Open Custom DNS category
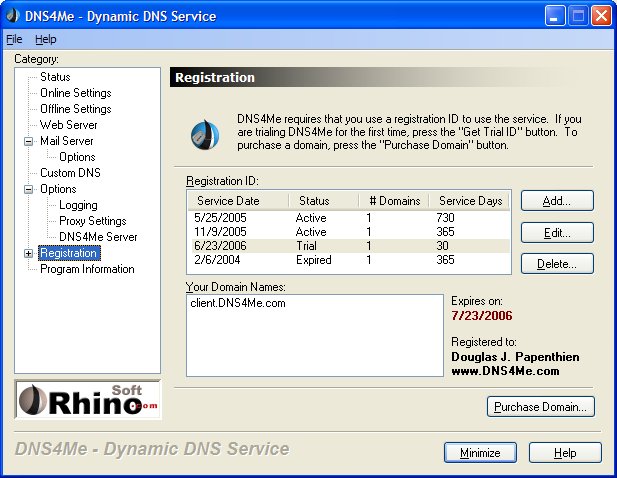617x478 pixels. click(x=70, y=173)
